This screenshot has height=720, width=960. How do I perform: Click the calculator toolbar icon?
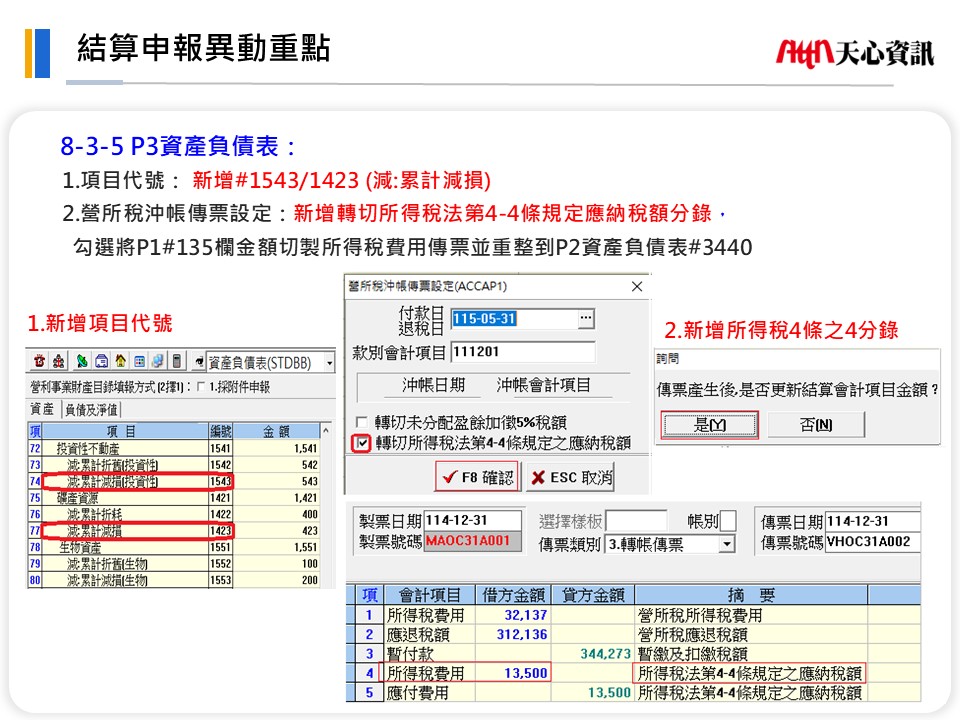pyautogui.click(x=177, y=361)
